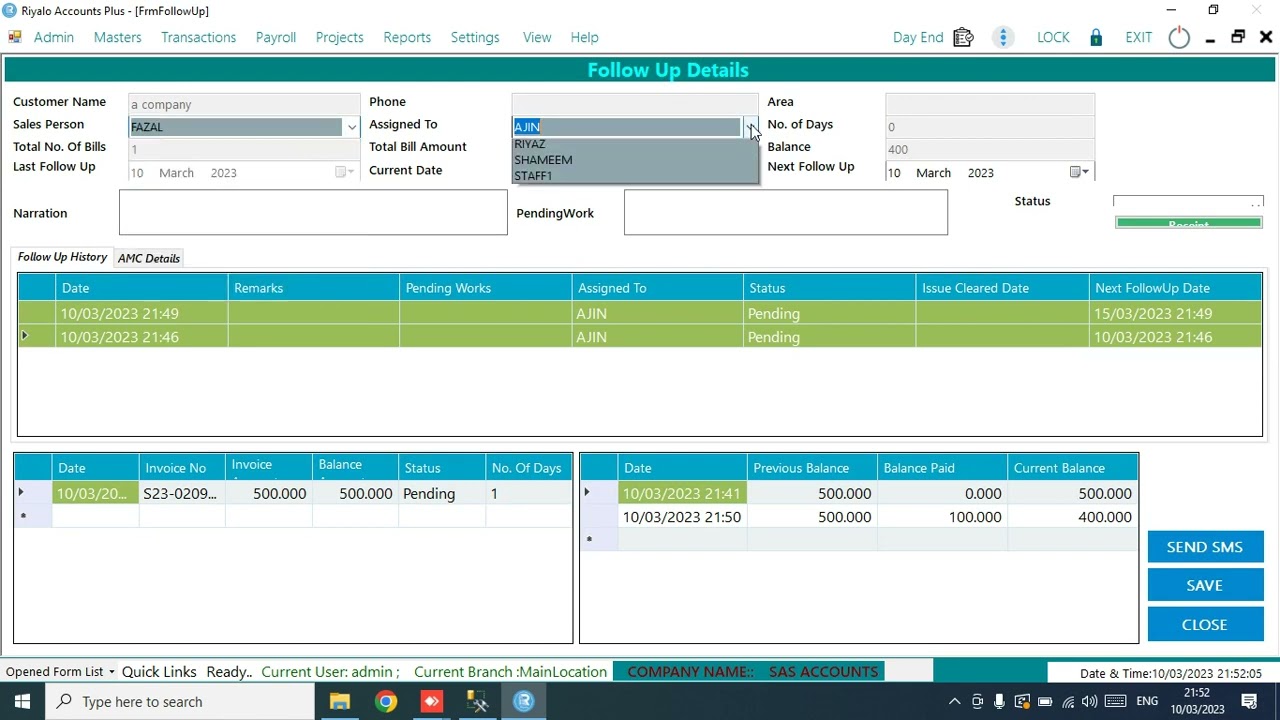
Task: Switch to the AMC Details tab
Action: tap(149, 258)
